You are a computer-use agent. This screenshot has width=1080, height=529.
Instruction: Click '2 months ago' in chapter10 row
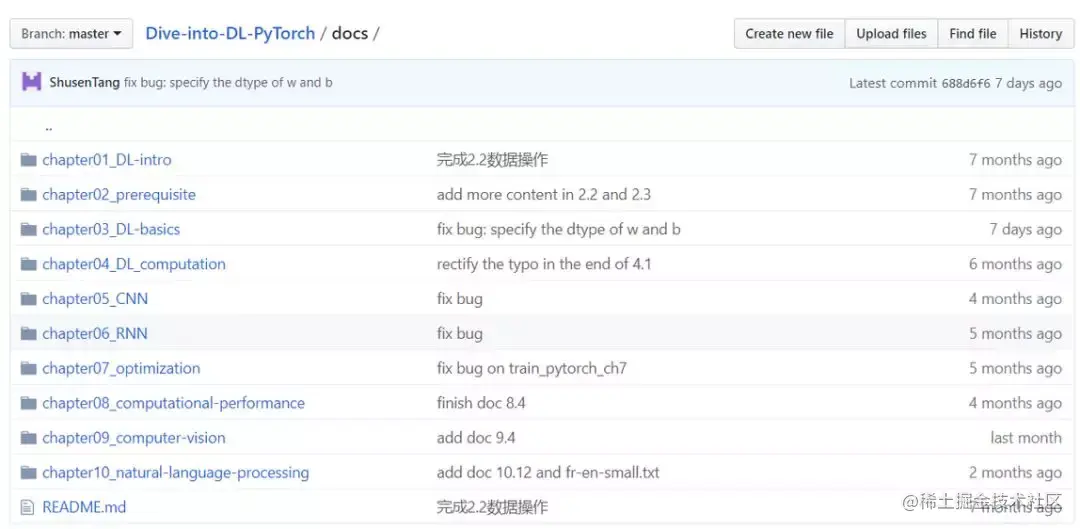pos(1015,473)
